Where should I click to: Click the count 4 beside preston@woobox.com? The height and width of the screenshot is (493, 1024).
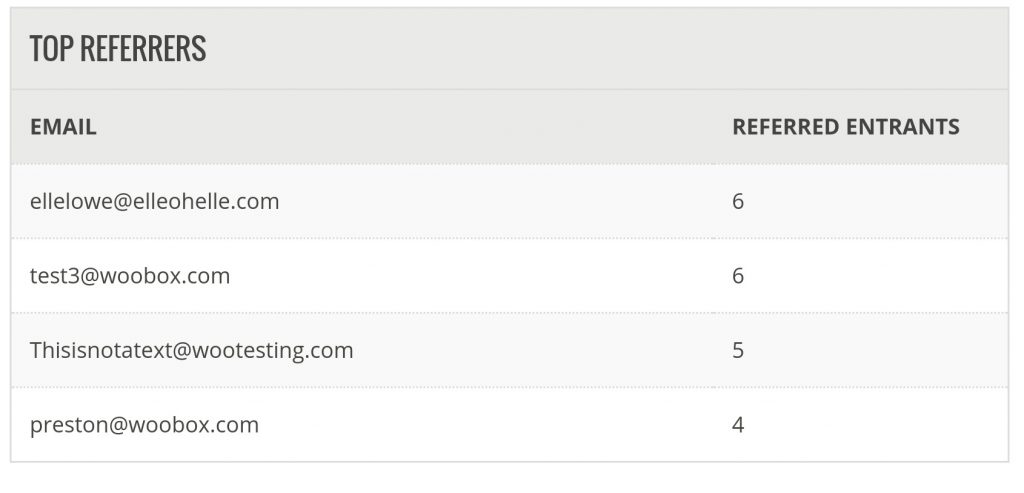[738, 424]
